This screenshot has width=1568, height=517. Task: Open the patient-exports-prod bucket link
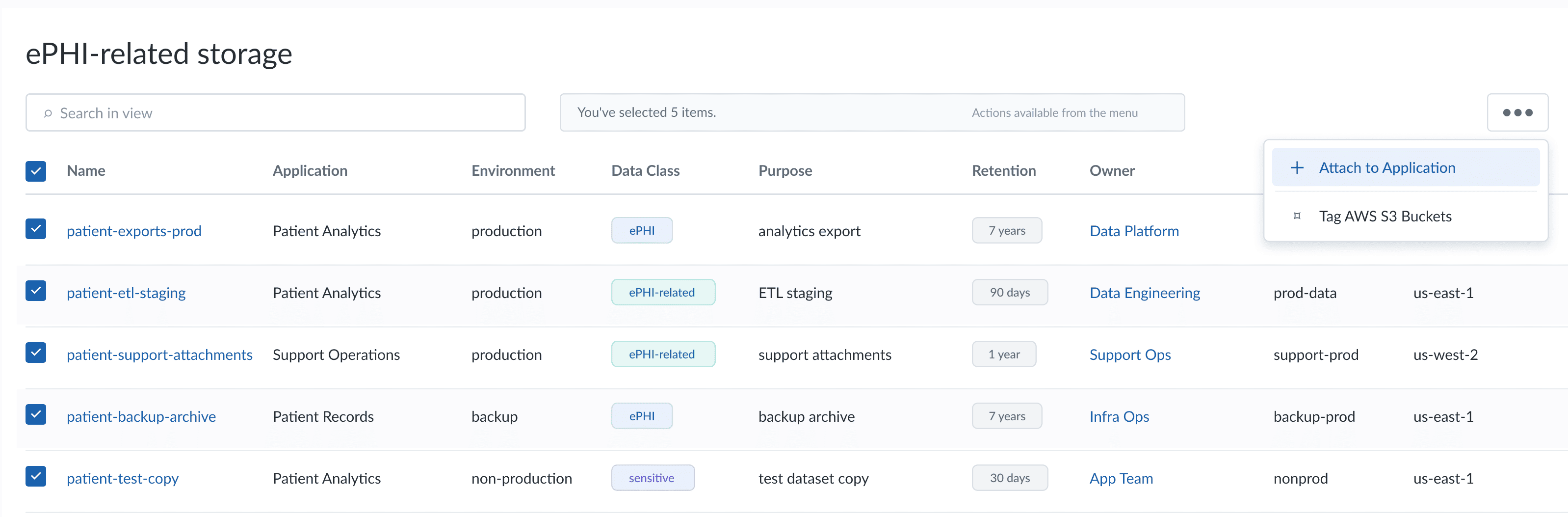coord(134,231)
